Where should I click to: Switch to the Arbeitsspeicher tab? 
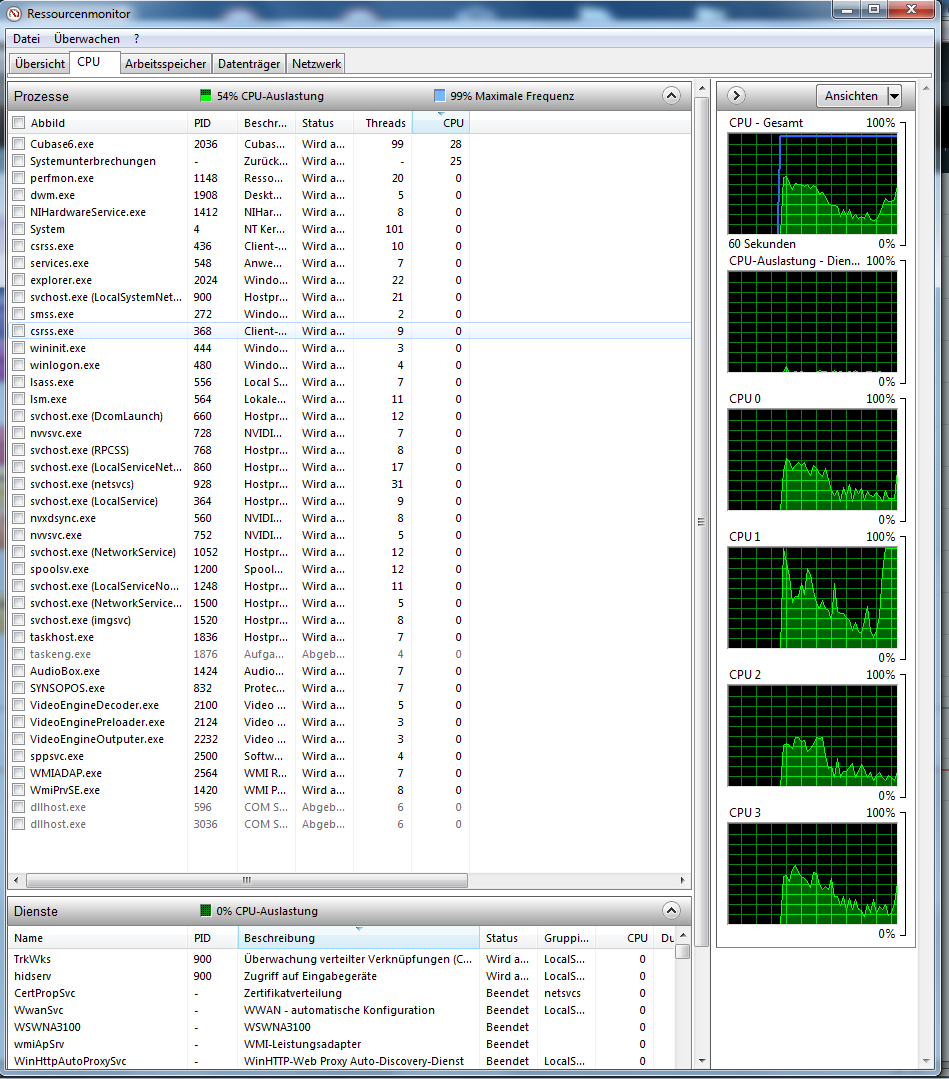coord(165,63)
